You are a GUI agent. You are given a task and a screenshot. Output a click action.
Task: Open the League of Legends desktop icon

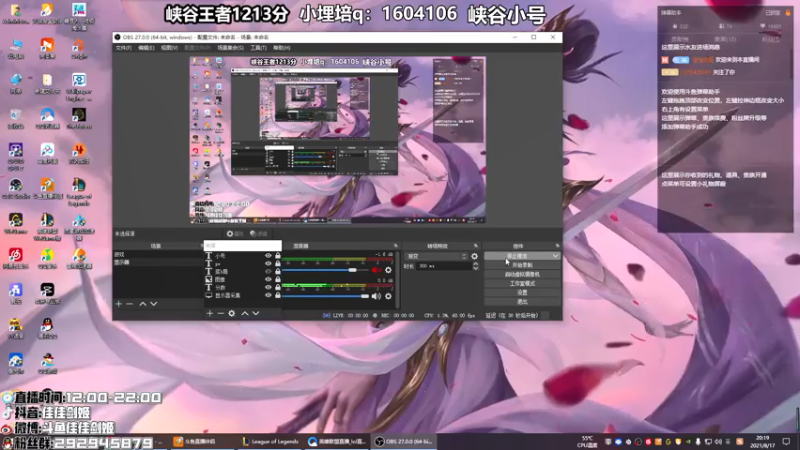pos(79,192)
